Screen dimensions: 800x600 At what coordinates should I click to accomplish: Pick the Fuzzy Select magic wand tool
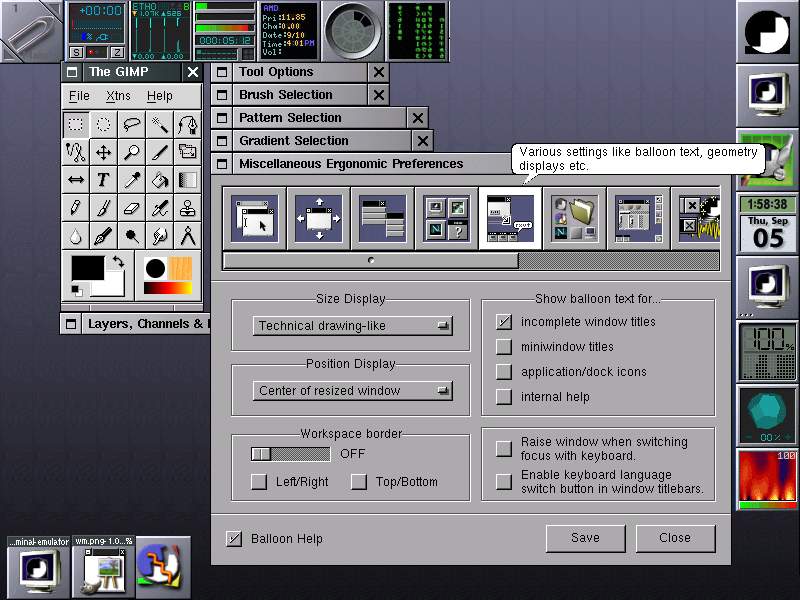point(160,124)
